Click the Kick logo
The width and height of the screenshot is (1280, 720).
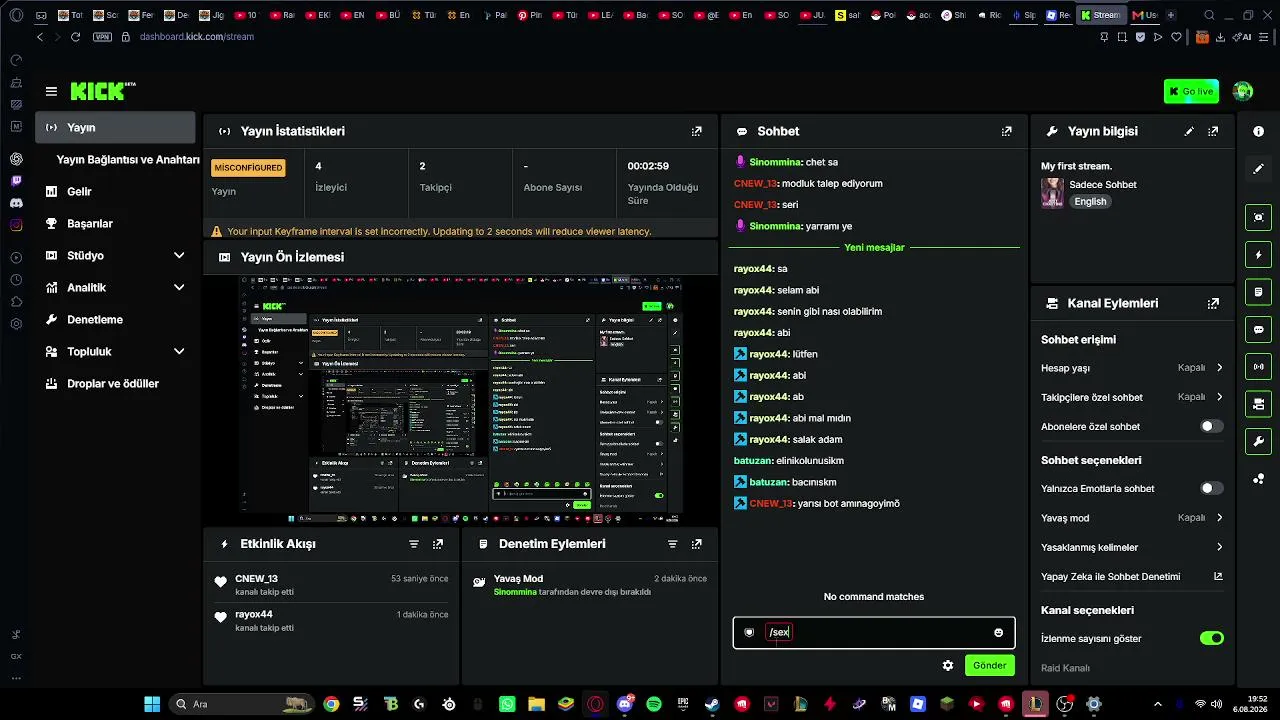[x=102, y=91]
